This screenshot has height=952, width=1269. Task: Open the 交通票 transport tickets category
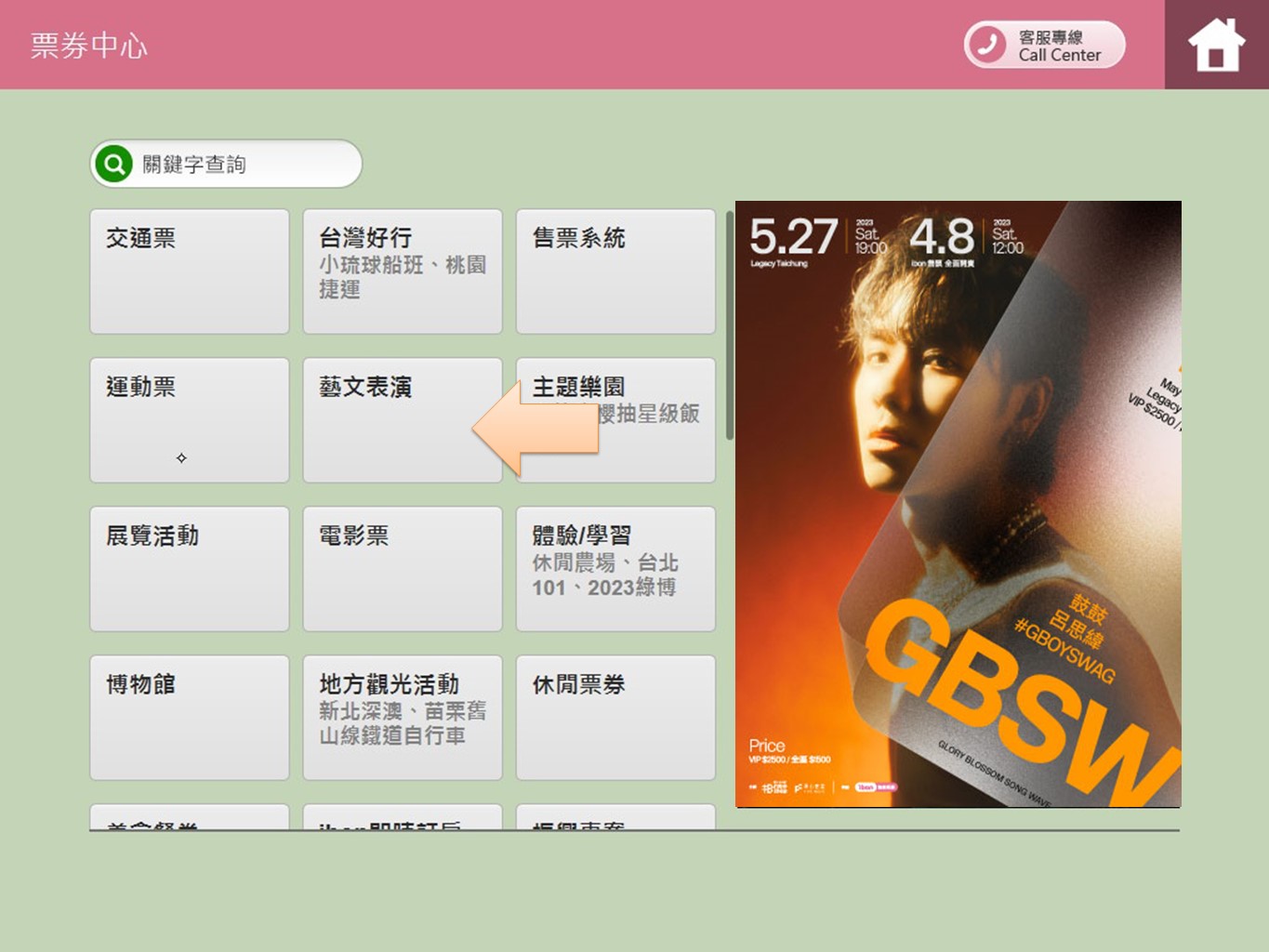pyautogui.click(x=190, y=271)
